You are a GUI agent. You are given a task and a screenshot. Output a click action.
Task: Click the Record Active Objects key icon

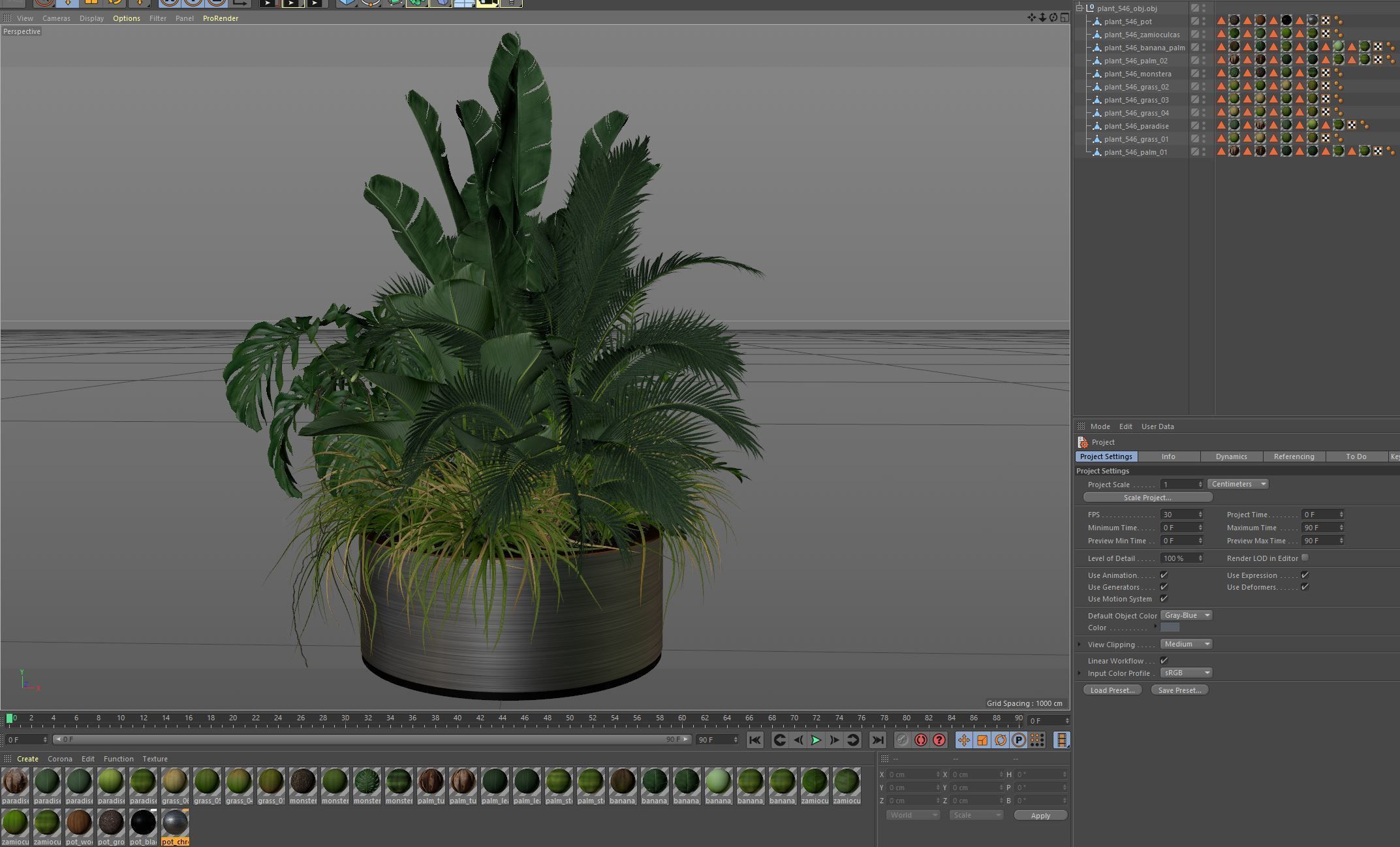click(x=902, y=740)
